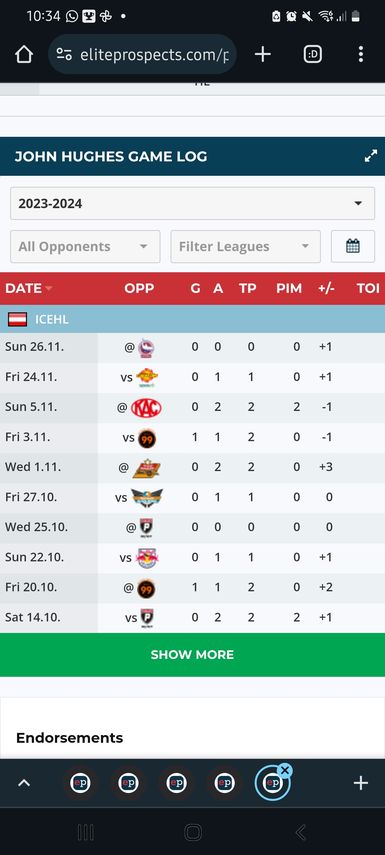The width and height of the screenshot is (385, 855).
Task: Tap the eliteprospects.com address bar
Action: (143, 54)
